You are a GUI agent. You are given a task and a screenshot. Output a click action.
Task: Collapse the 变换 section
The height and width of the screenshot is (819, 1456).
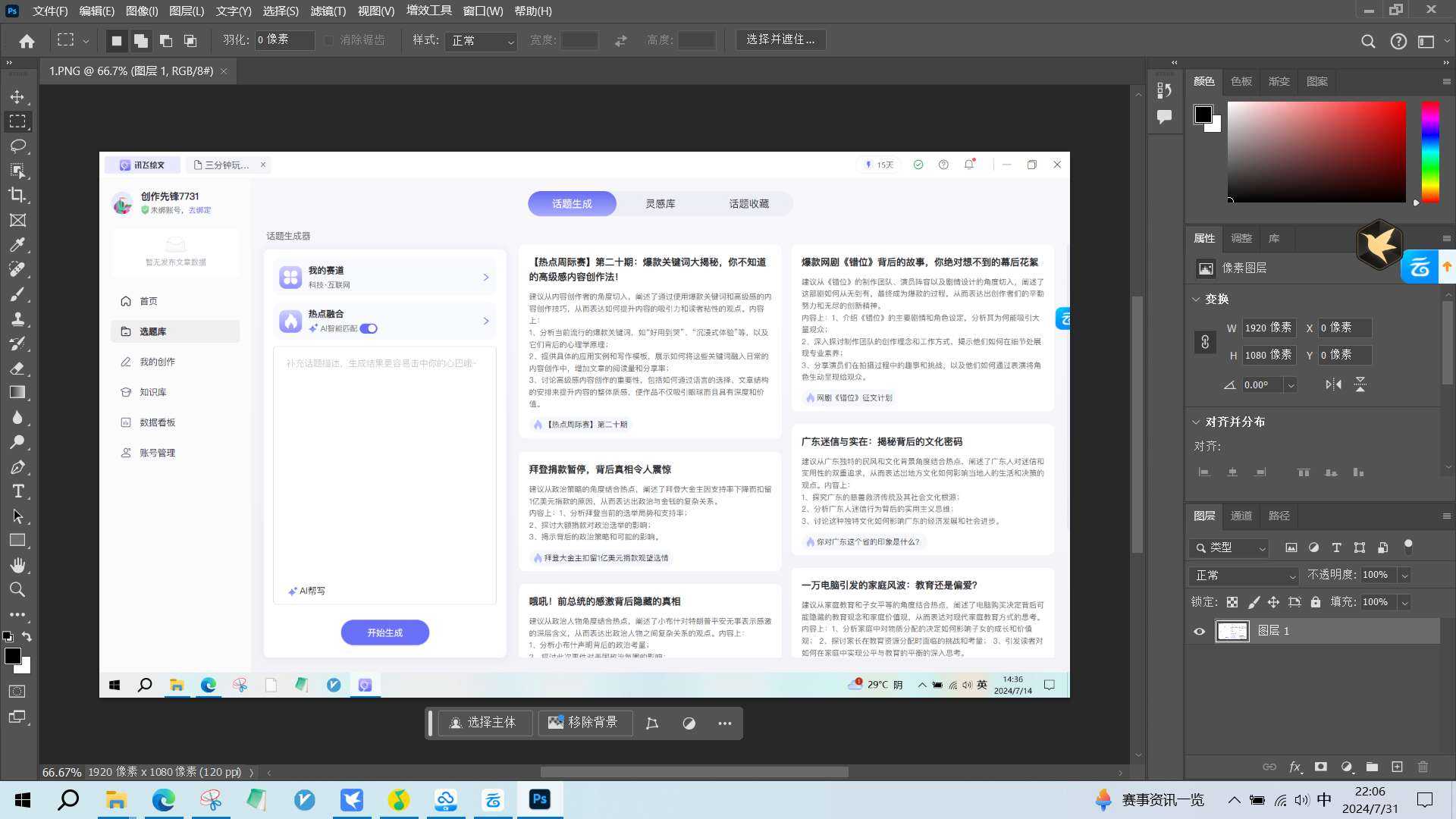point(1196,299)
